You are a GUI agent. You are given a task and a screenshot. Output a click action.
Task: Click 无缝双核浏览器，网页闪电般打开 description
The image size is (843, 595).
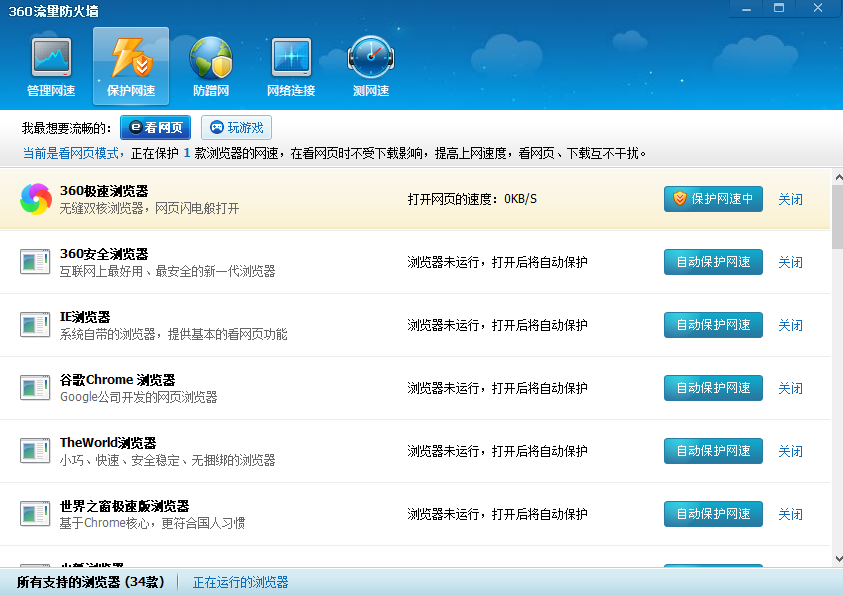click(149, 208)
